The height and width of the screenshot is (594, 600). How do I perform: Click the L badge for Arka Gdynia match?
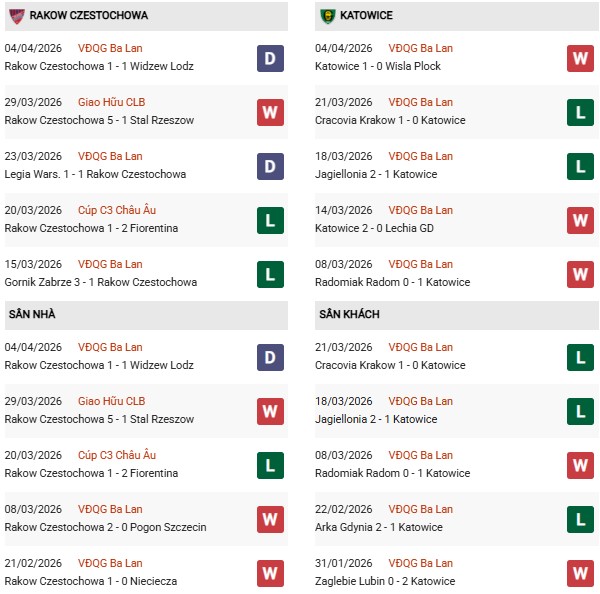(581, 519)
